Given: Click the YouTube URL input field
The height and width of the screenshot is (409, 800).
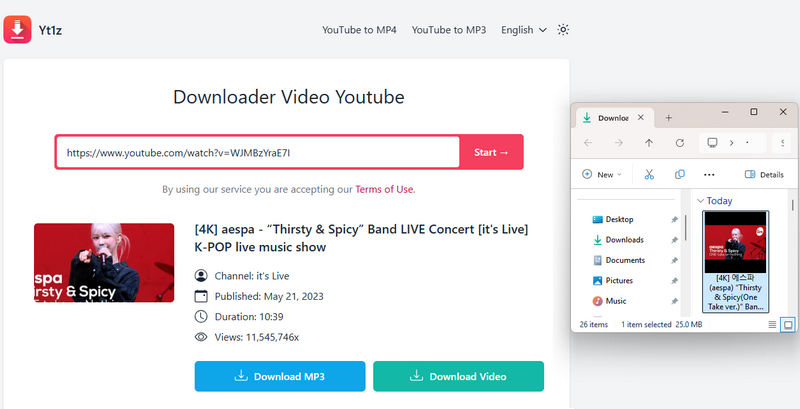Looking at the screenshot, I should [257, 153].
